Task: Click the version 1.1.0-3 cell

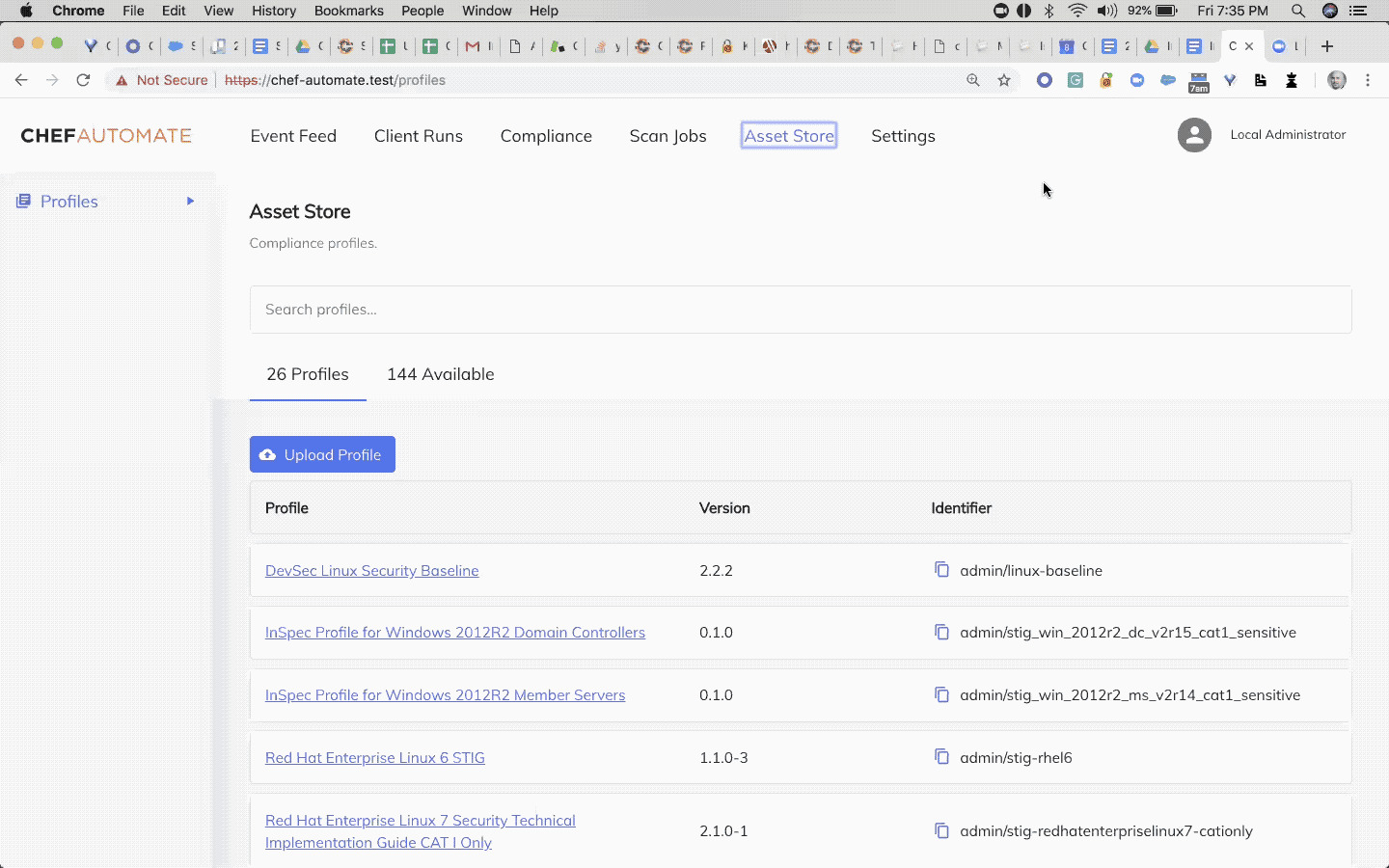Action: click(723, 757)
